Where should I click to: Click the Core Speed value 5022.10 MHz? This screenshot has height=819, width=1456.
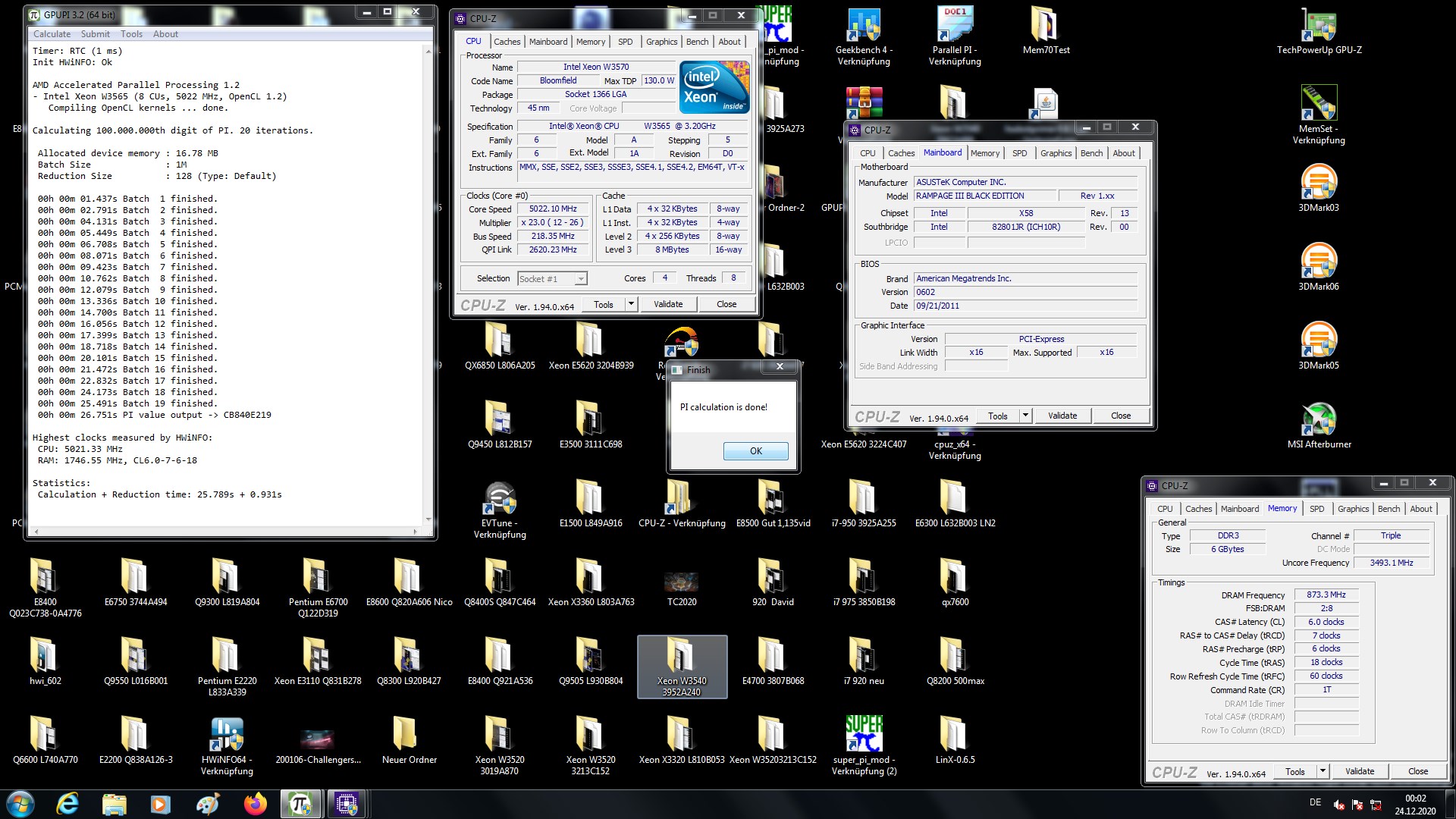click(x=553, y=209)
